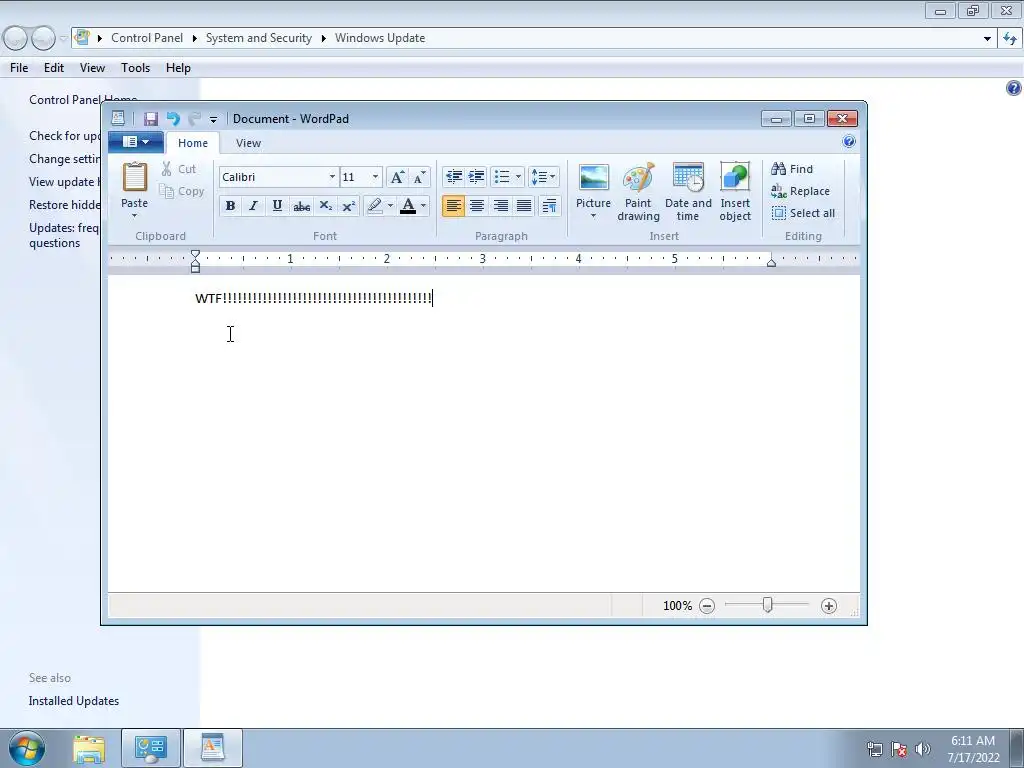Screen dimensions: 1024x768
Task: Click Control Panel help icon
Action: tap(1014, 88)
